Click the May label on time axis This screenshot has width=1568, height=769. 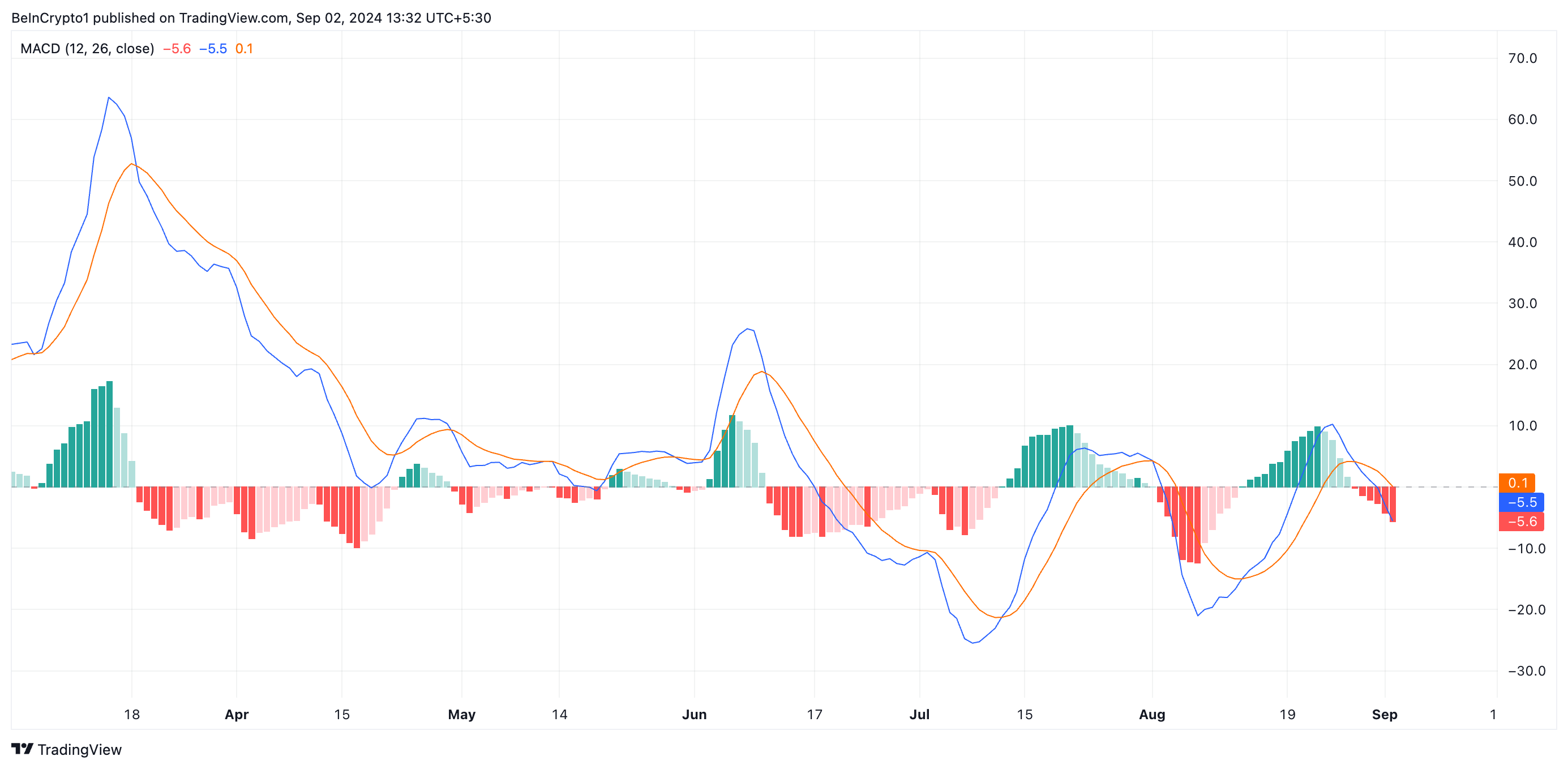click(x=461, y=714)
